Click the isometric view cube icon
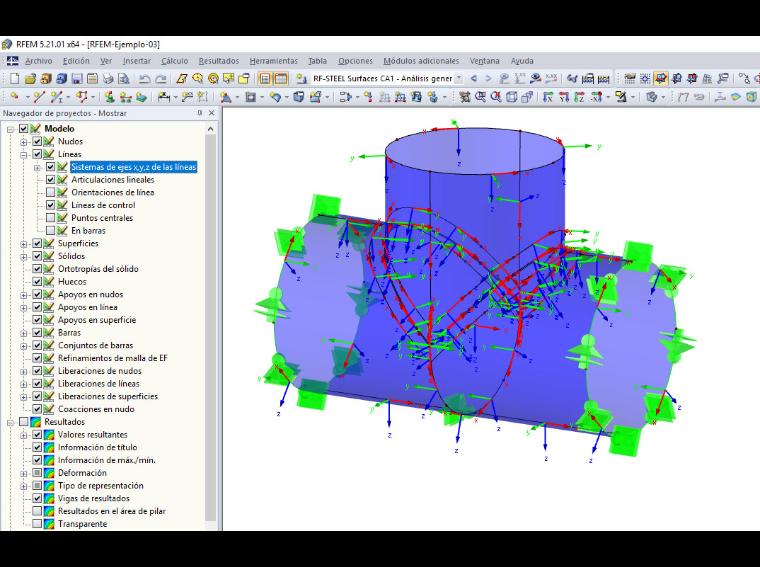The image size is (760, 567). 511,97
